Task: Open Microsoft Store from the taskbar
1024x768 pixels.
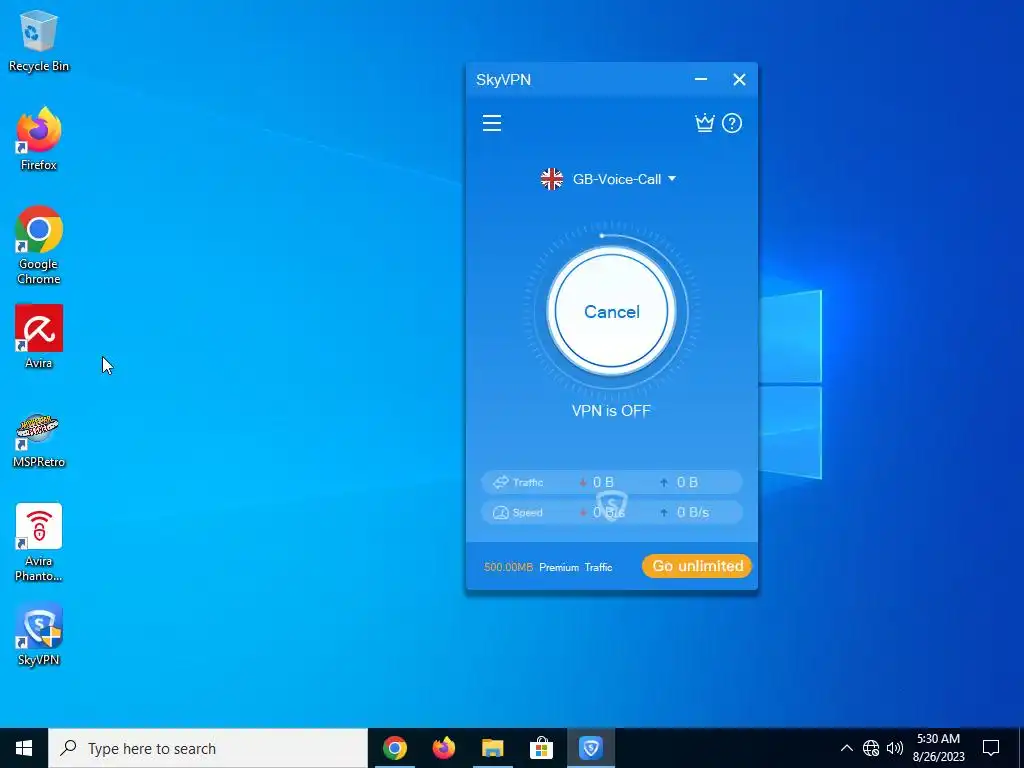Action: tap(541, 748)
